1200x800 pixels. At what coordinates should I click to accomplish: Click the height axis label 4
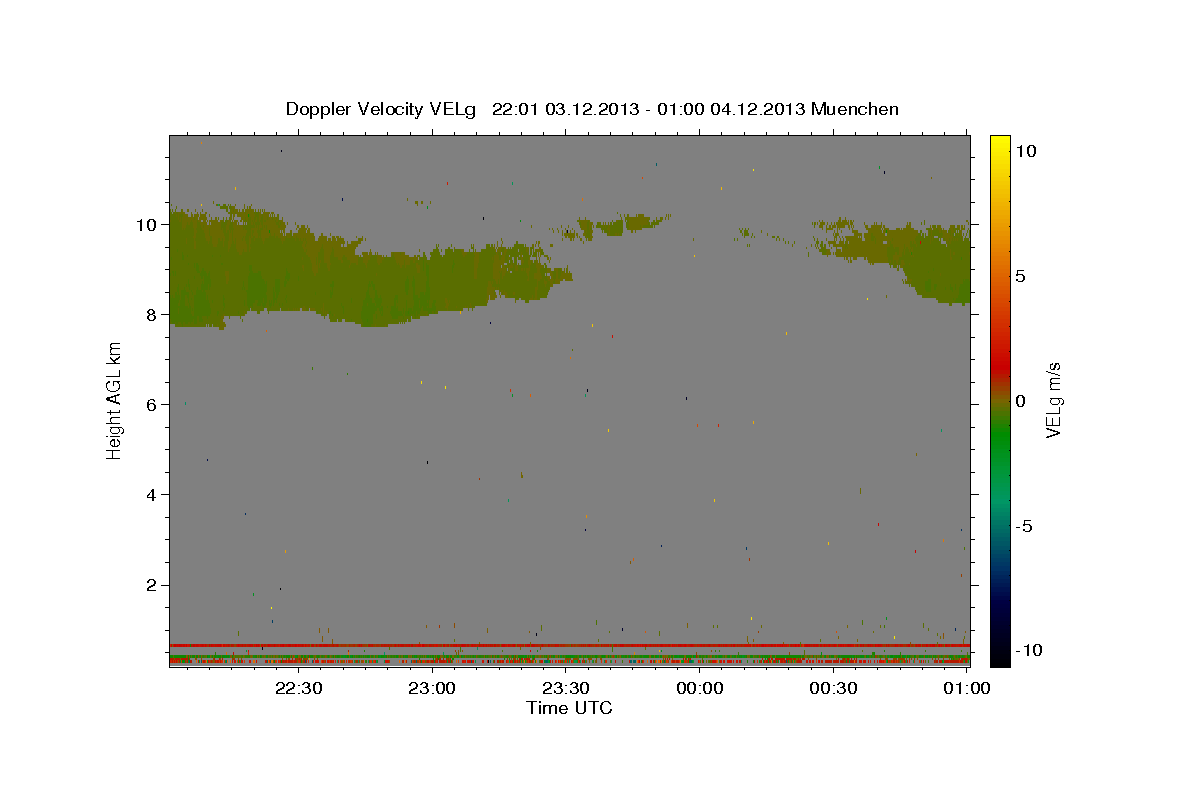152,494
